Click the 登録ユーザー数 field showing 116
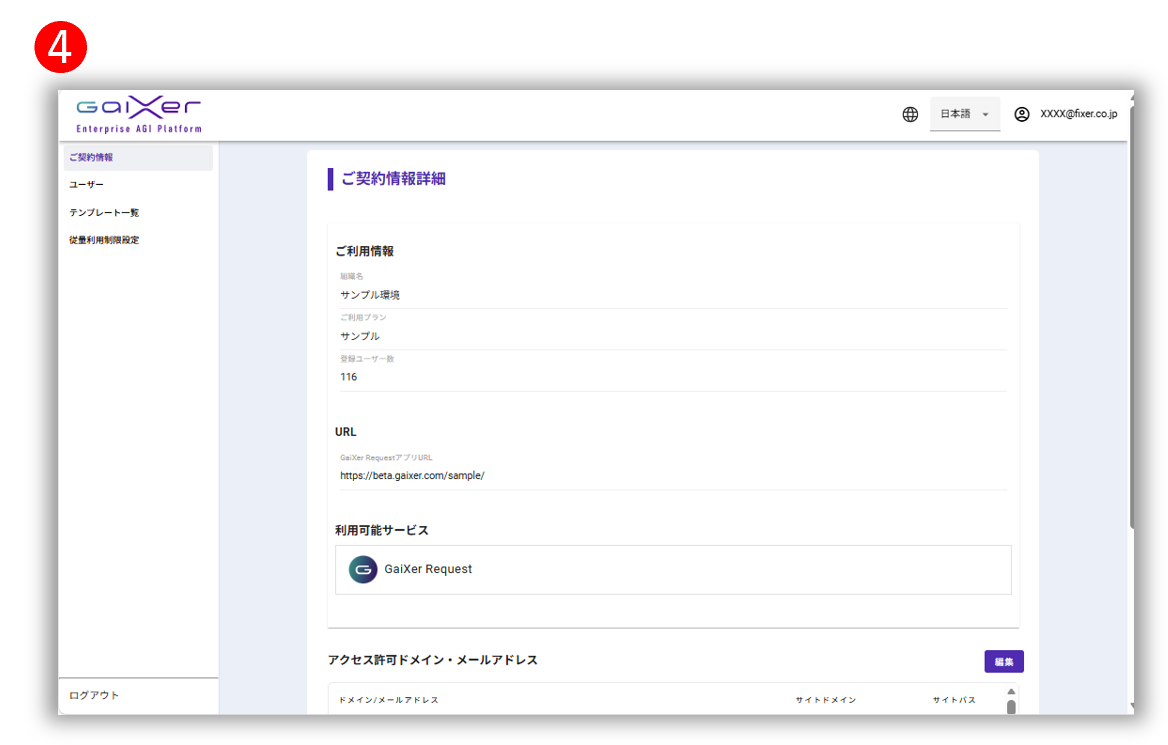The height and width of the screenshot is (745, 1168). (671, 377)
